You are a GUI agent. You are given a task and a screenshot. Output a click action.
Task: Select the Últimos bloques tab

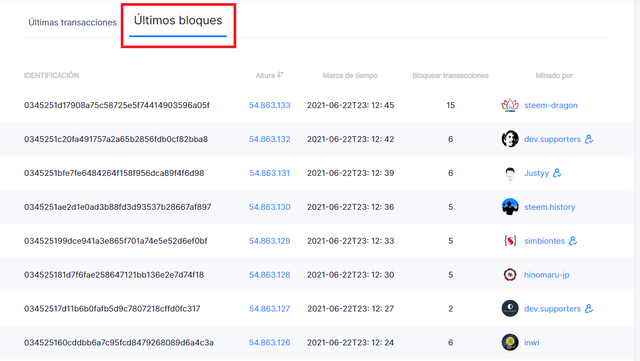pos(178,20)
